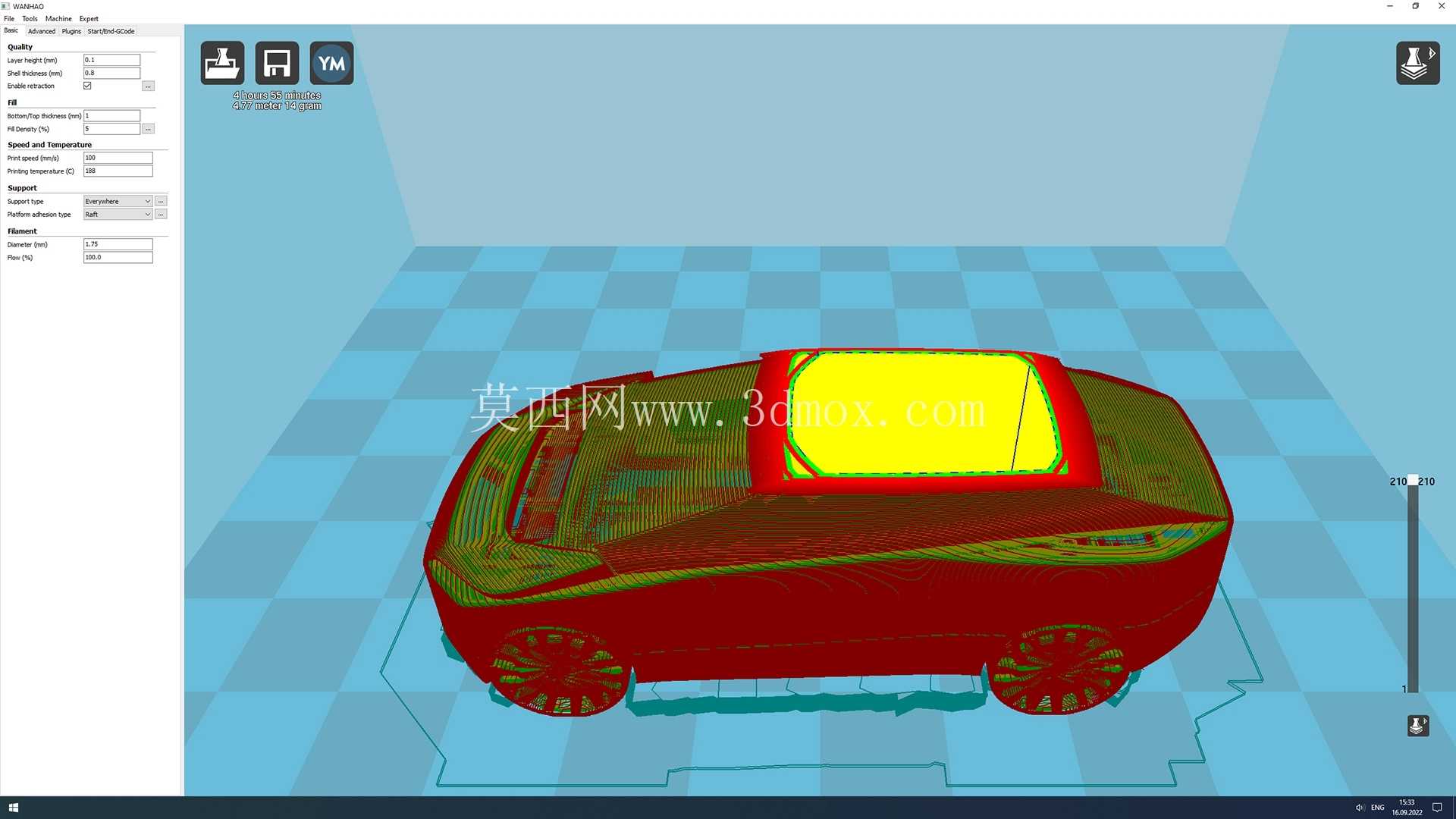Image resolution: width=1456 pixels, height=819 pixels.
Task: Click the small layer view icon below slider
Action: [1417, 726]
